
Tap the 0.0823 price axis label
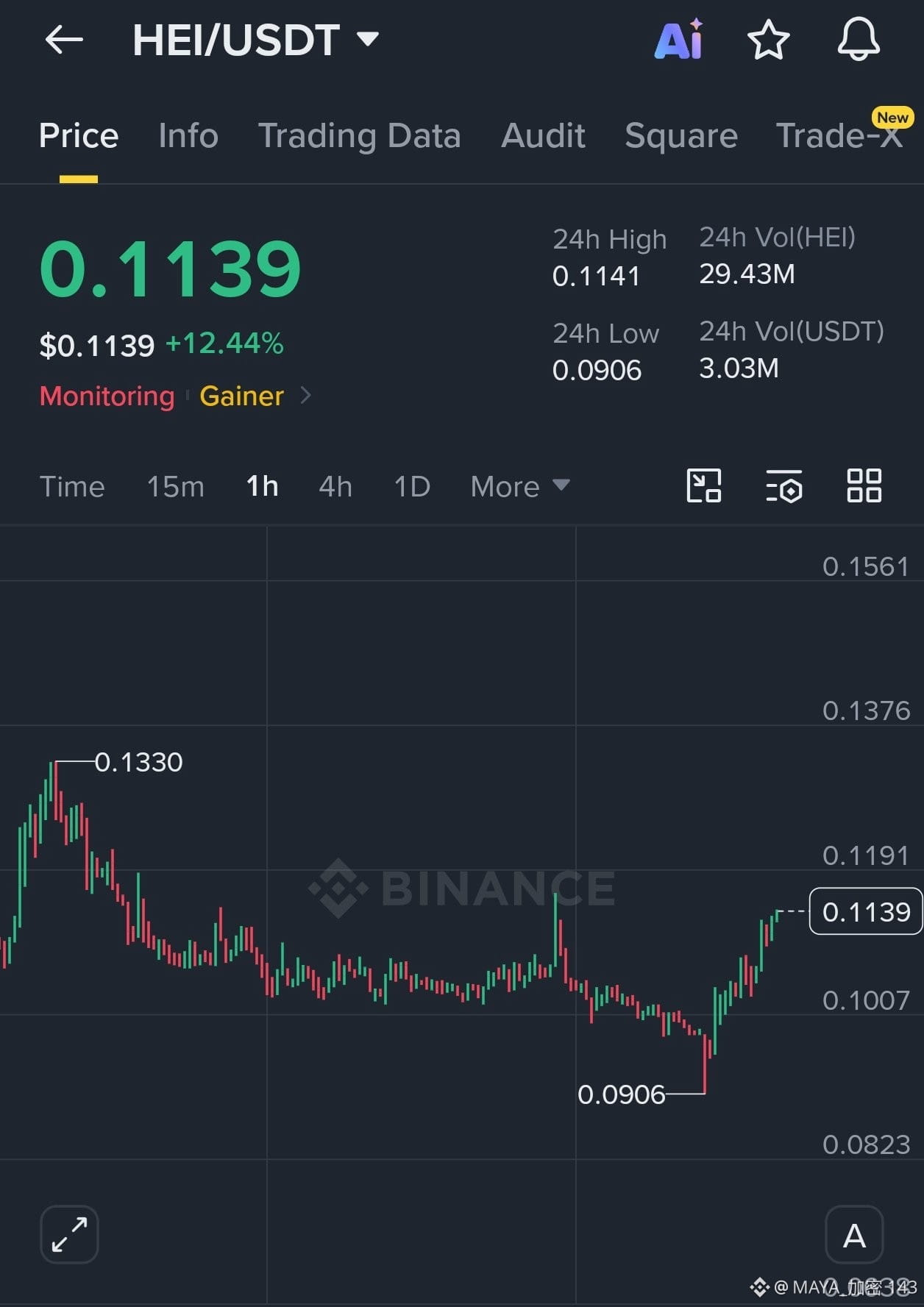pos(866,1144)
